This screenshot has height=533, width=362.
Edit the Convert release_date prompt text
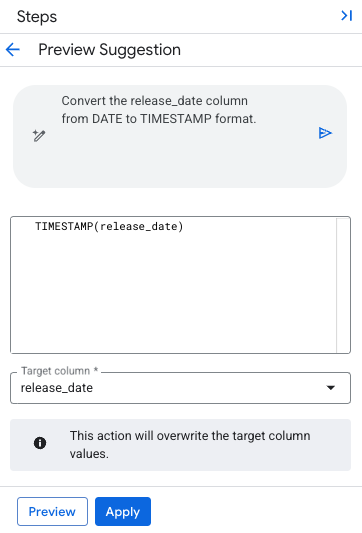tap(159, 110)
